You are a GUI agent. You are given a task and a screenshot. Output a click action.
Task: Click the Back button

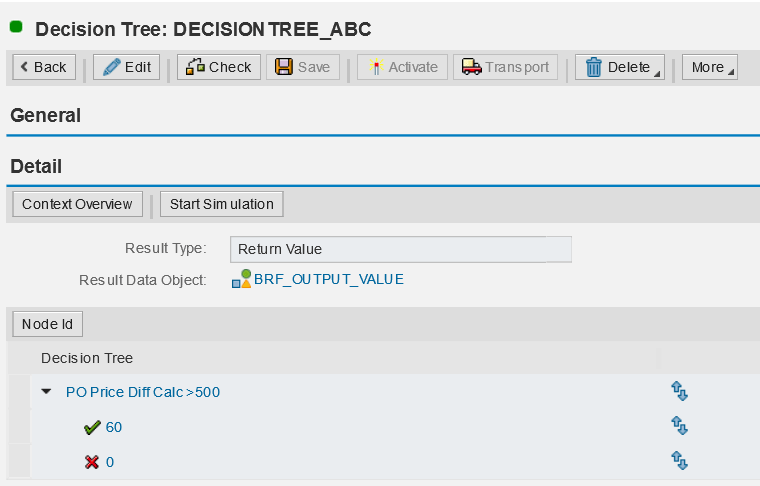[x=42, y=67]
